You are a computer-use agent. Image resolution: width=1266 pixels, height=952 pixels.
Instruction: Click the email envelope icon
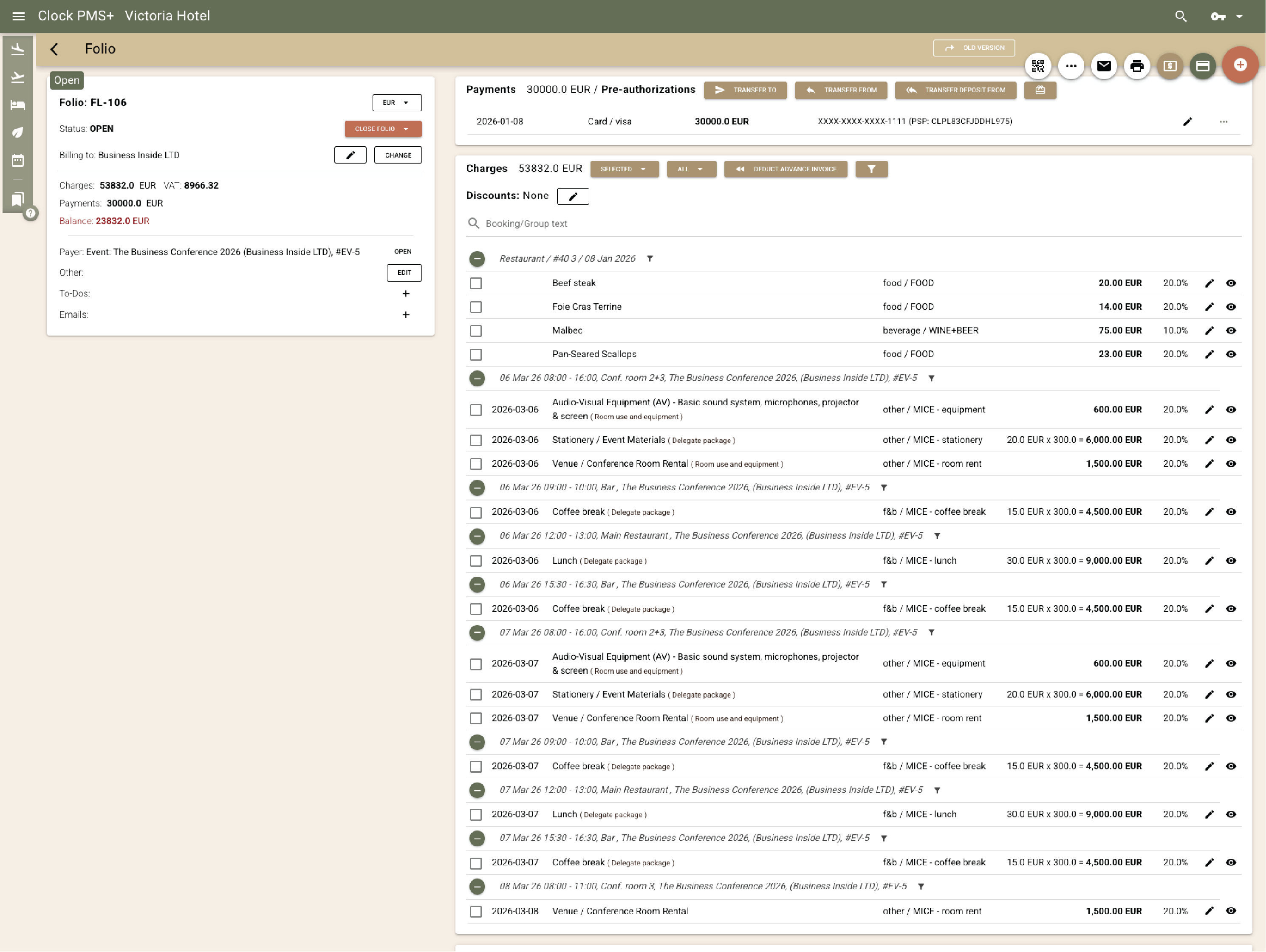(x=1104, y=66)
